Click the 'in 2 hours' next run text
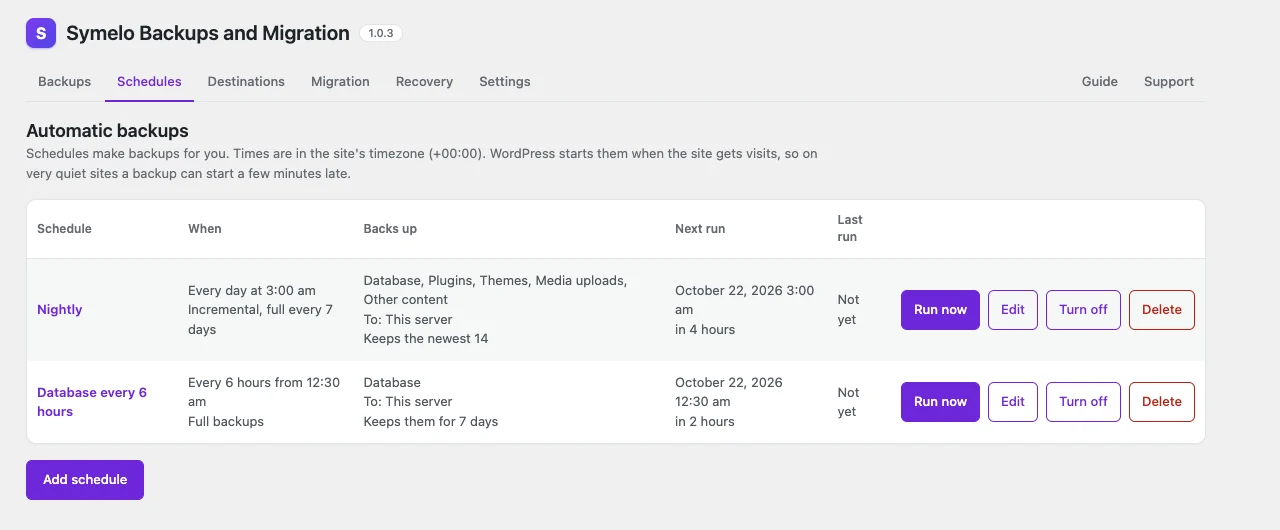The width and height of the screenshot is (1280, 530). pos(705,422)
